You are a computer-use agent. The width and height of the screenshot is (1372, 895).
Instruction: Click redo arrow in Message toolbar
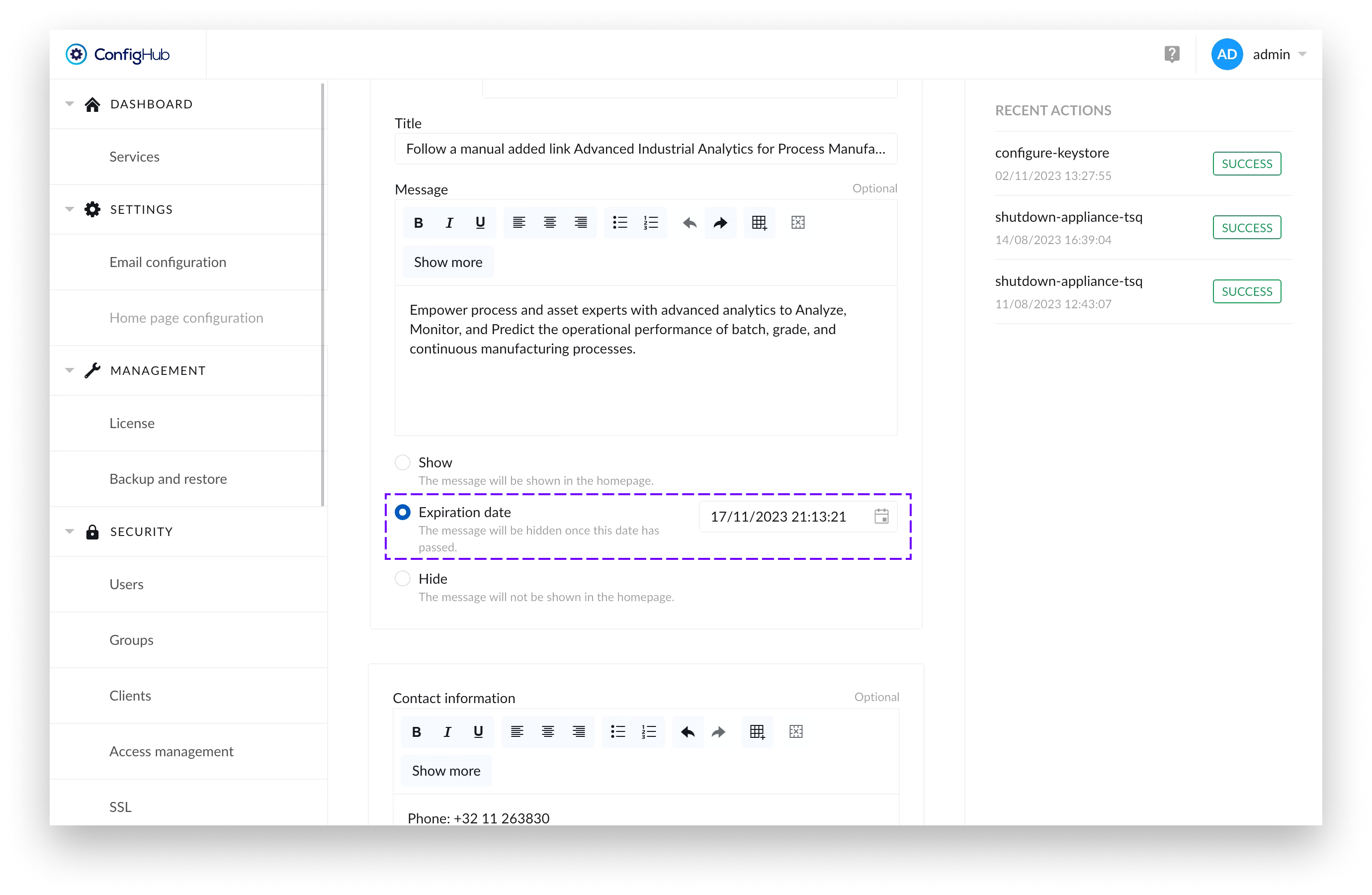[x=720, y=223]
